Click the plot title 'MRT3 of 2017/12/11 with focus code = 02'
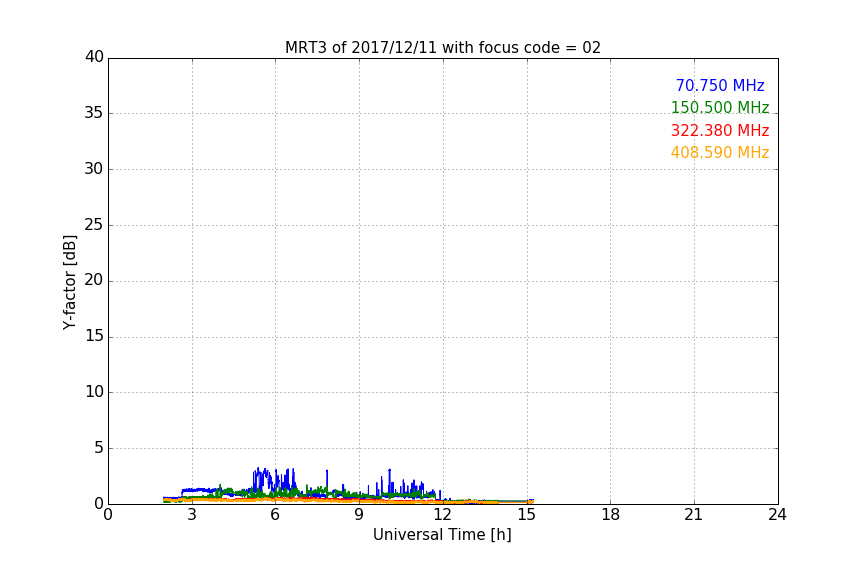Image resolution: width=864 pixels, height=576 pixels. [442, 47]
